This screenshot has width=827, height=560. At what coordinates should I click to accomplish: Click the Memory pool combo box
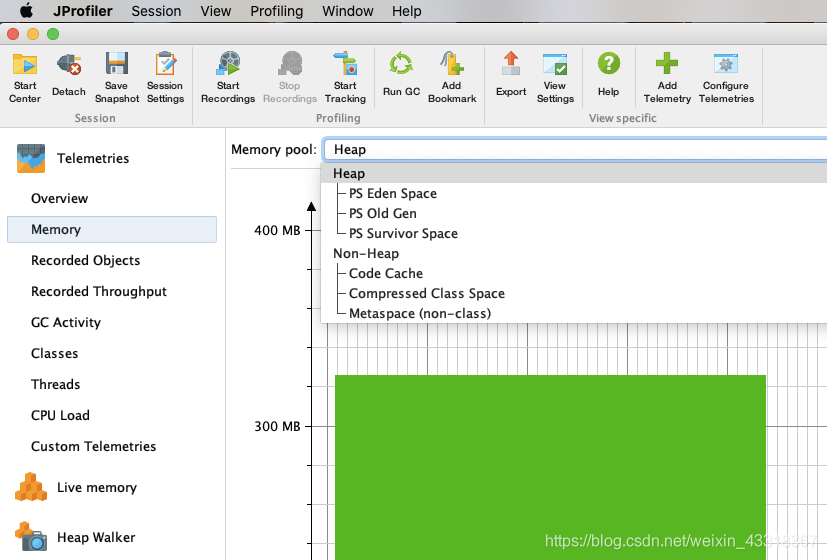click(x=575, y=149)
